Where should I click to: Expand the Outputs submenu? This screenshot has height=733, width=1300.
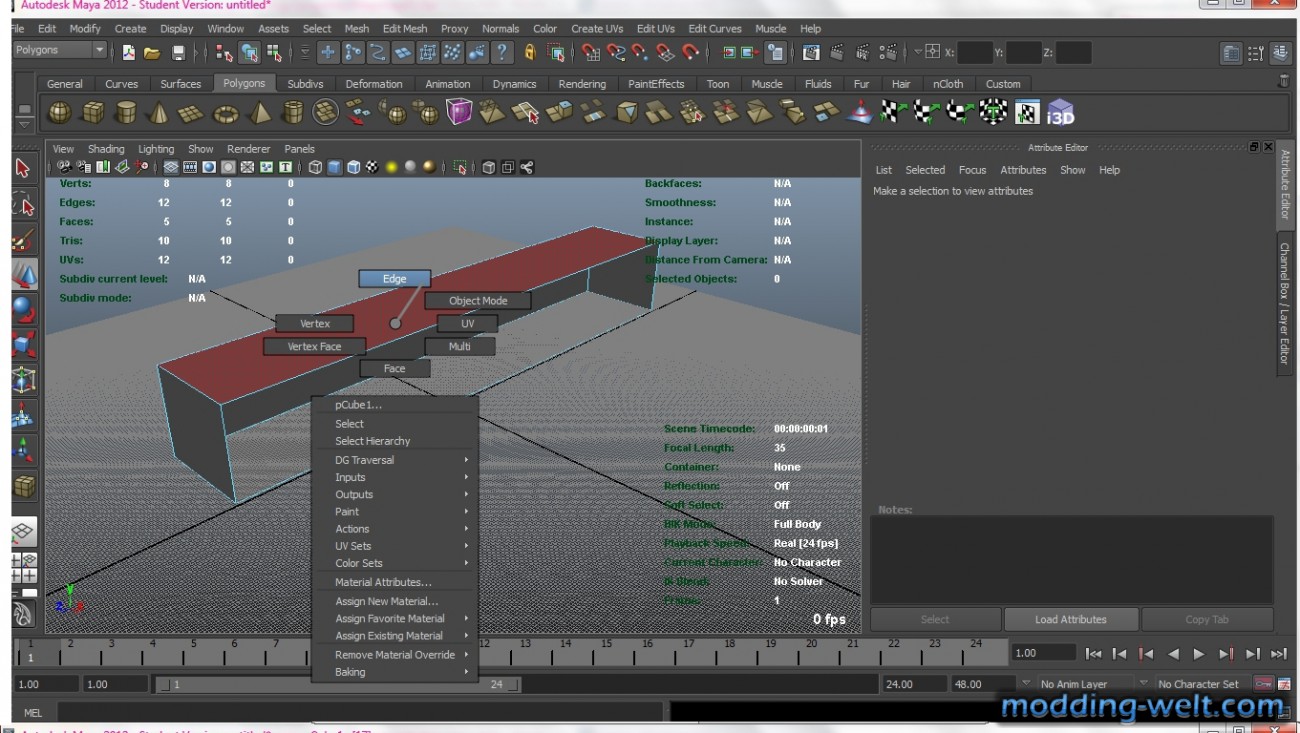click(395, 494)
